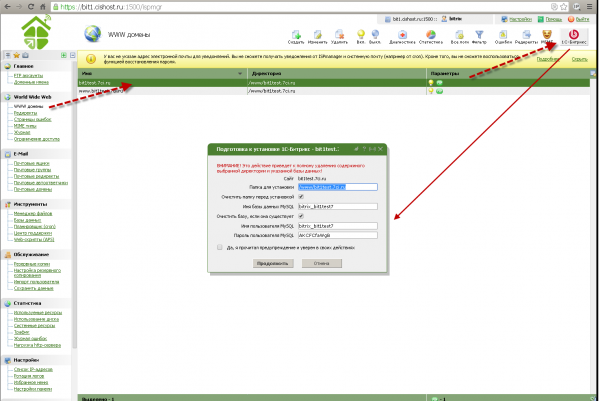The width and height of the screenshot is (600, 401).
Task: Click the Отмена button
Action: click(x=321, y=263)
